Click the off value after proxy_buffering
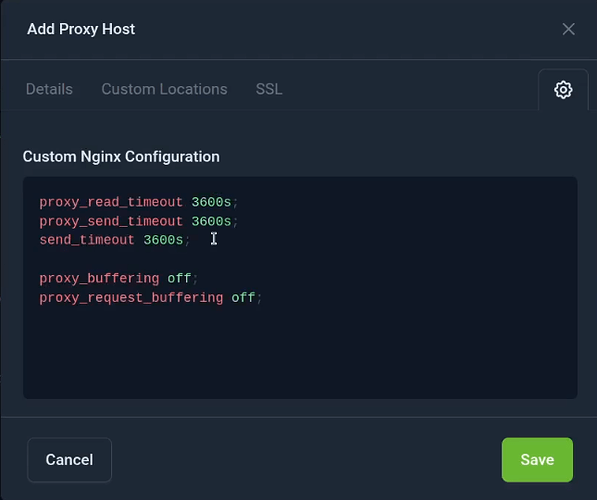 click(179, 278)
